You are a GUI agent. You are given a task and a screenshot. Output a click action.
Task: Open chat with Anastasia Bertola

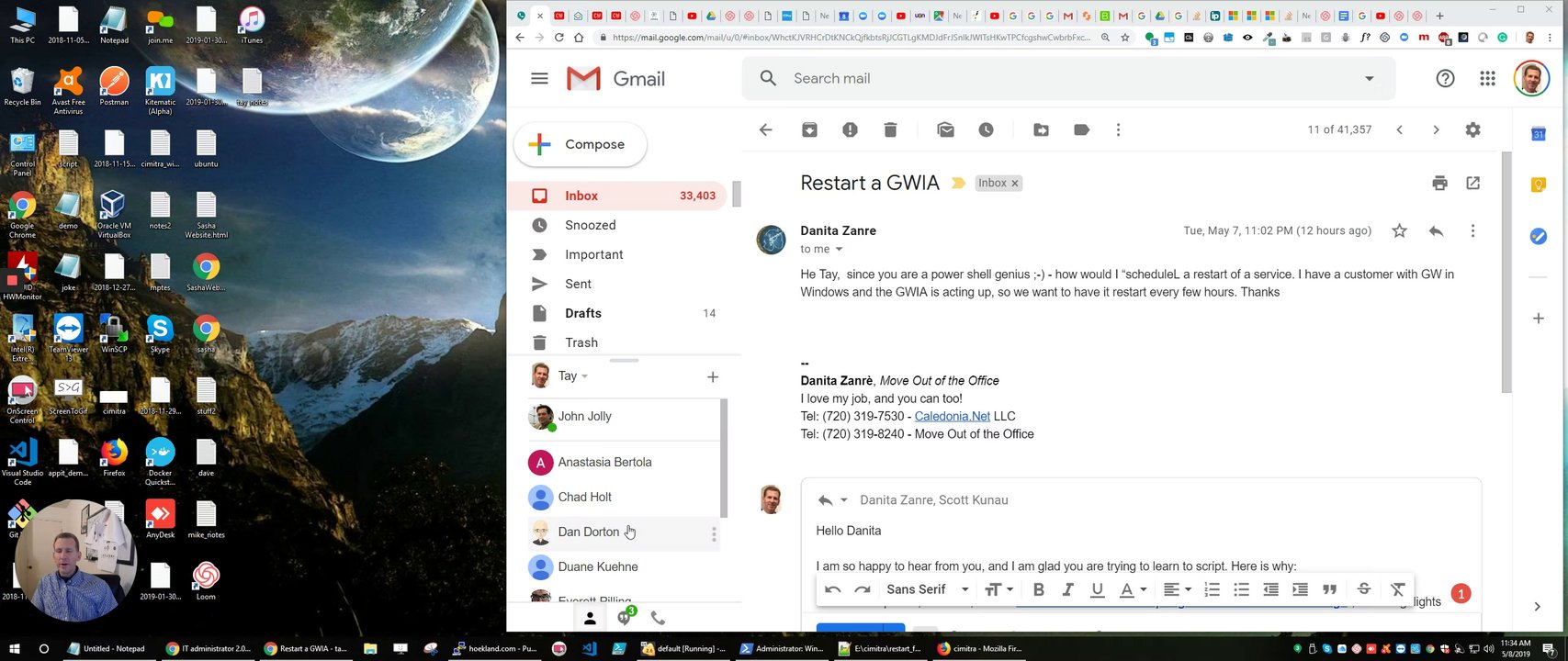click(x=625, y=462)
